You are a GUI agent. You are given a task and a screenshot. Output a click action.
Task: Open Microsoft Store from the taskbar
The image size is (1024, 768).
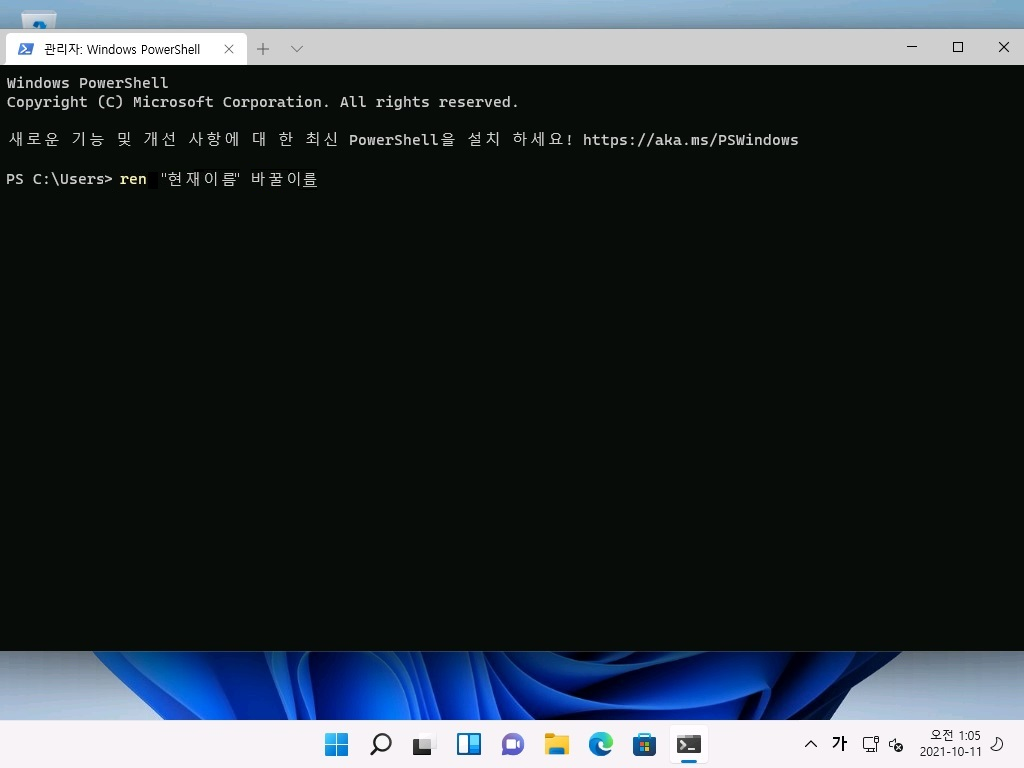pos(645,744)
